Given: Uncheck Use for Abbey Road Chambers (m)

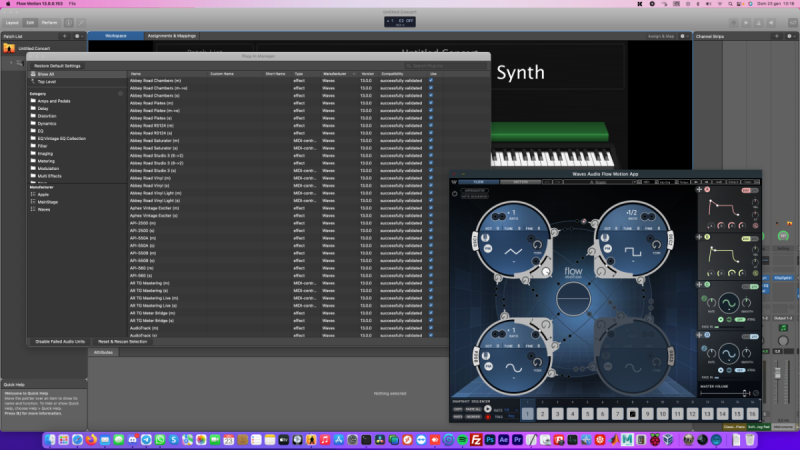Looking at the screenshot, I should point(431,80).
